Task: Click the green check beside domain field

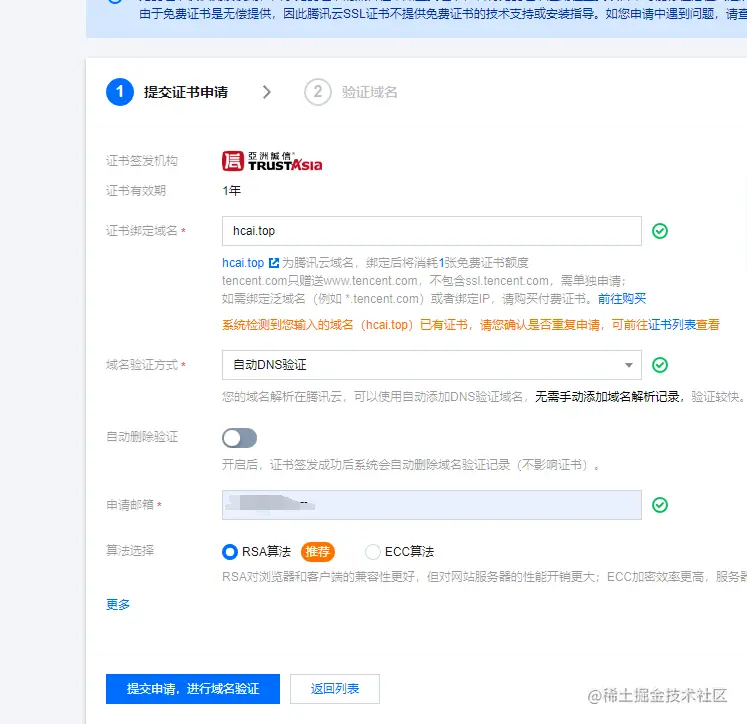Action: (x=660, y=231)
